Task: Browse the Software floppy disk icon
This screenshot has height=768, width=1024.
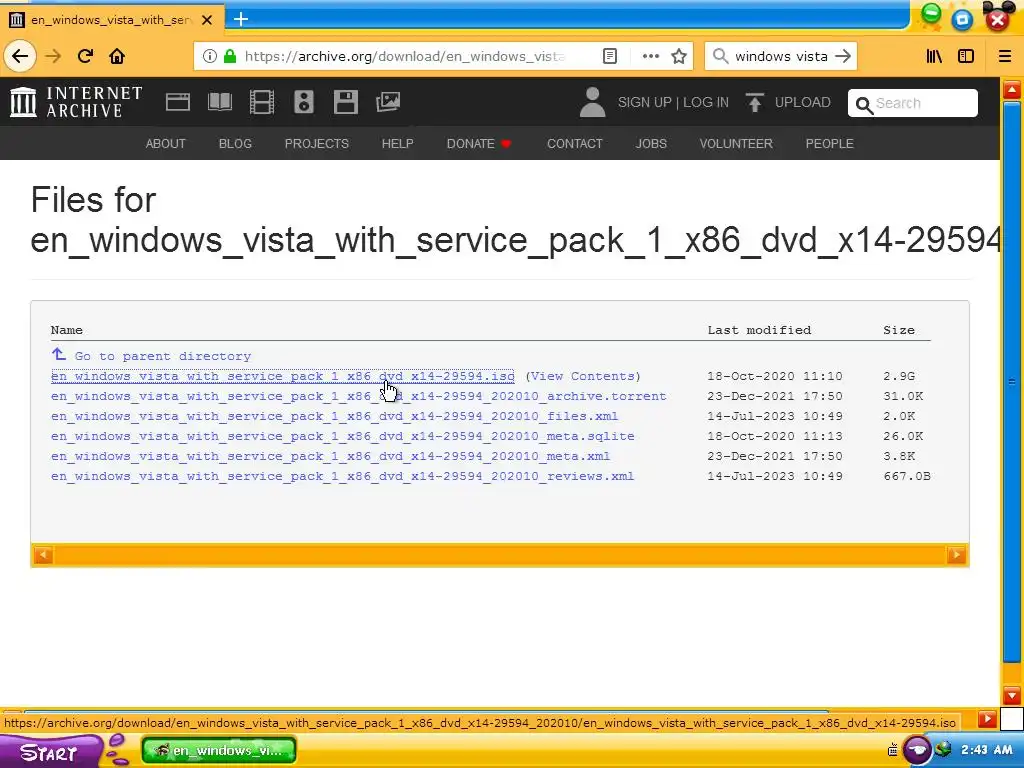Action: pyautogui.click(x=345, y=102)
